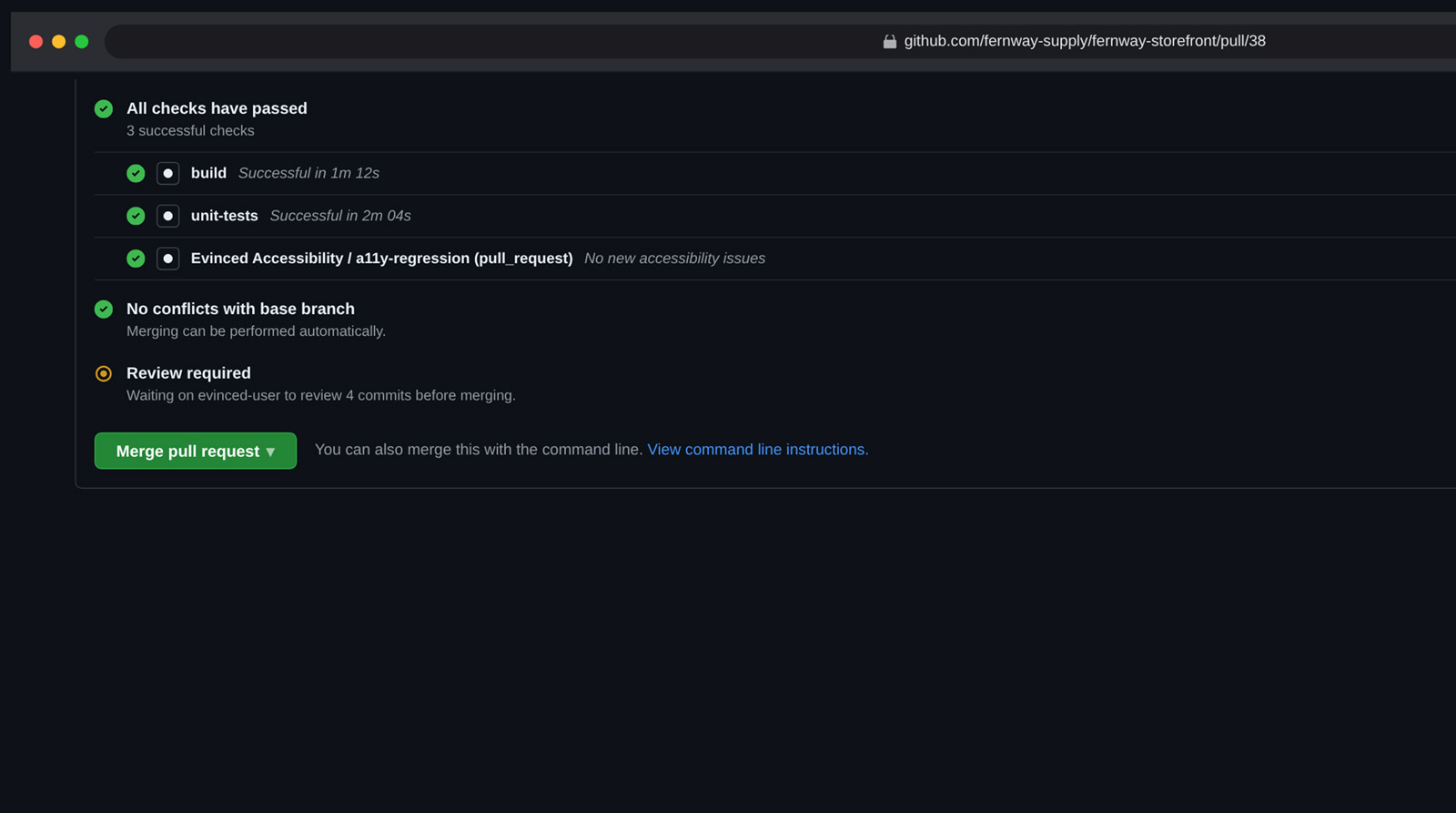Select 'Merging can be performed automatically.' text
1456x813 pixels.
pyautogui.click(x=256, y=331)
